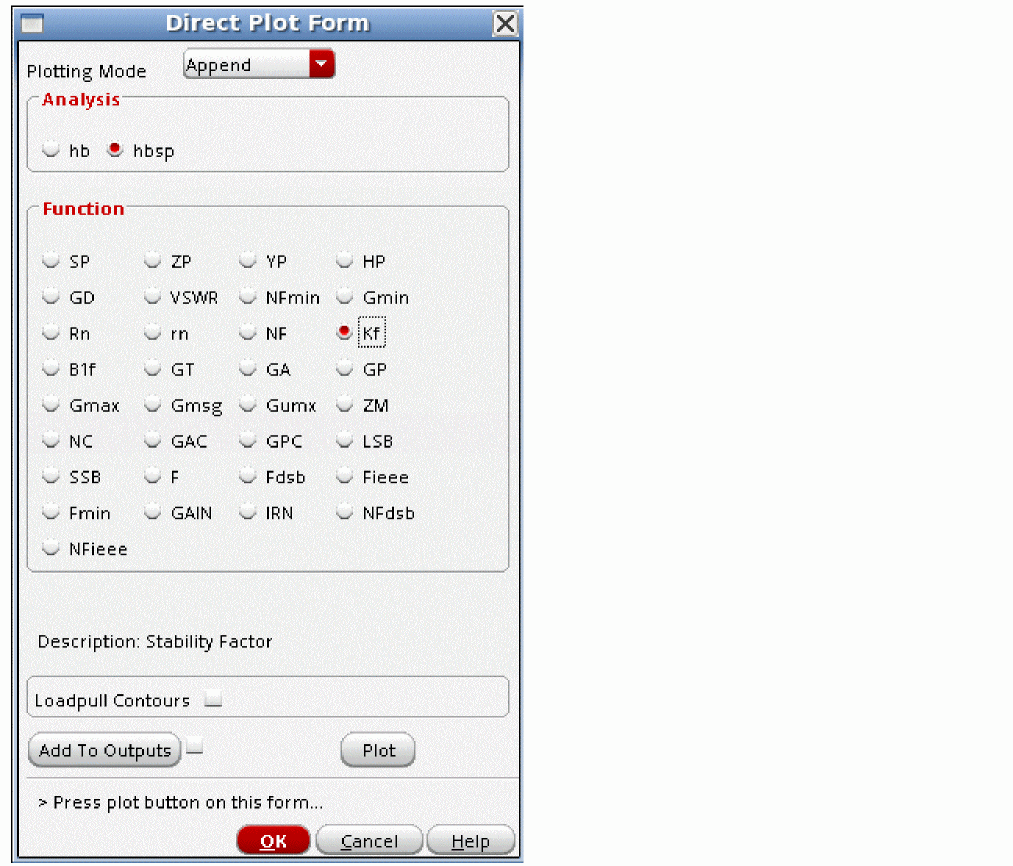Select the NFieee radio button

coord(50,548)
